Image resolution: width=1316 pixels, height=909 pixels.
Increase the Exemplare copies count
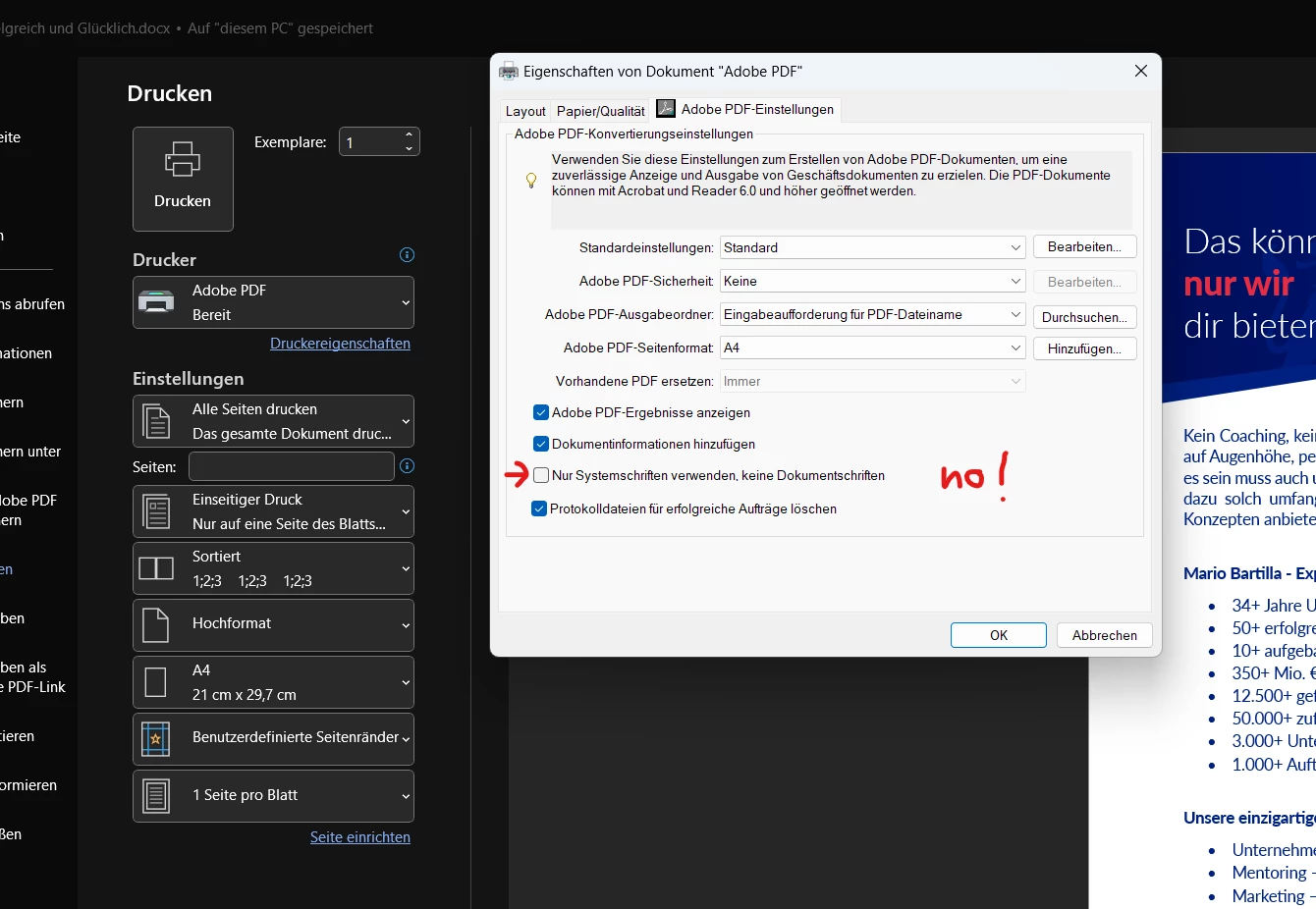click(409, 134)
